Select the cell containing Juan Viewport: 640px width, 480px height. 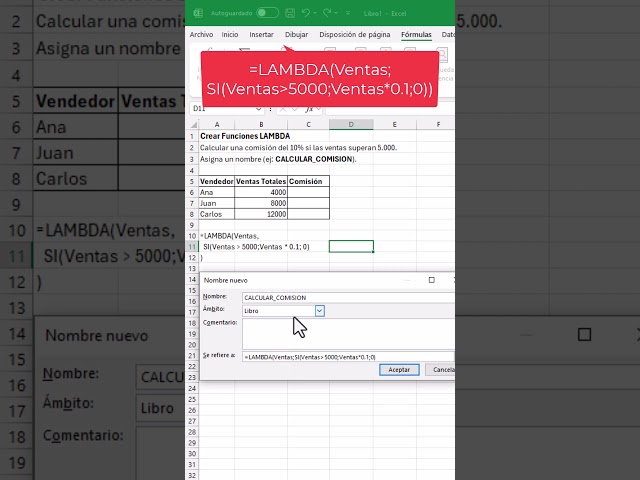217,203
